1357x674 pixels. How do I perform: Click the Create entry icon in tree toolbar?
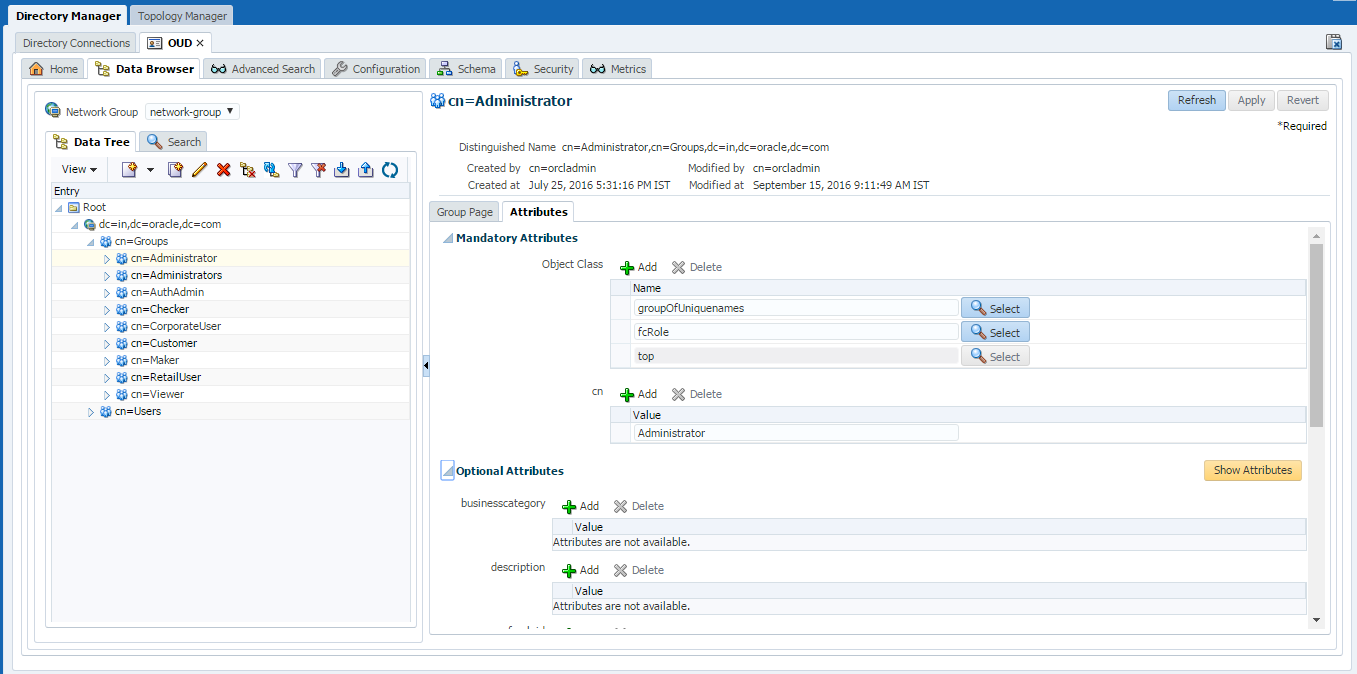point(129,170)
